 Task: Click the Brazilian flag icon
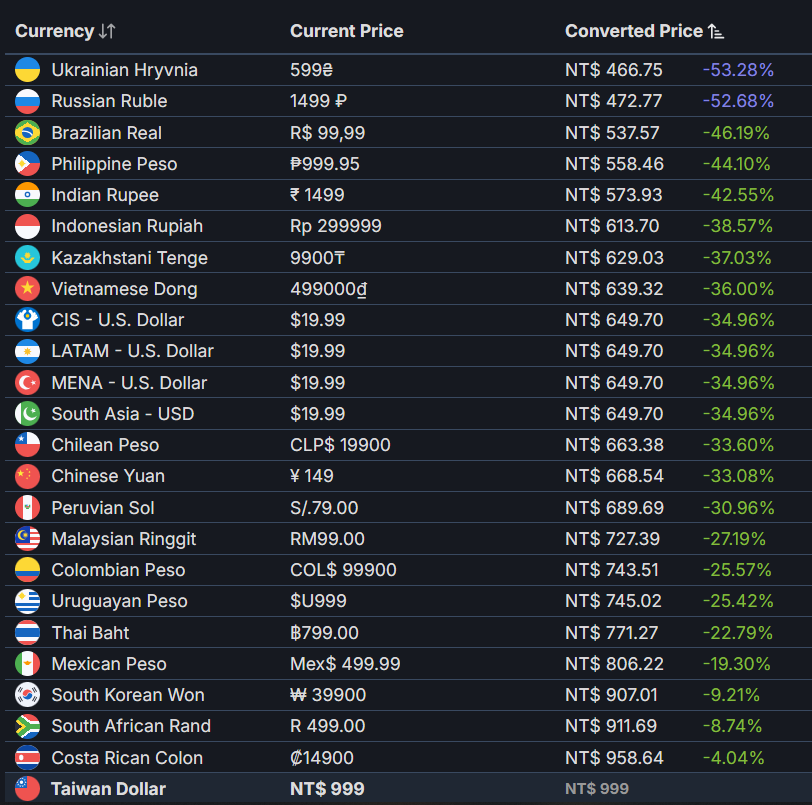point(27,133)
